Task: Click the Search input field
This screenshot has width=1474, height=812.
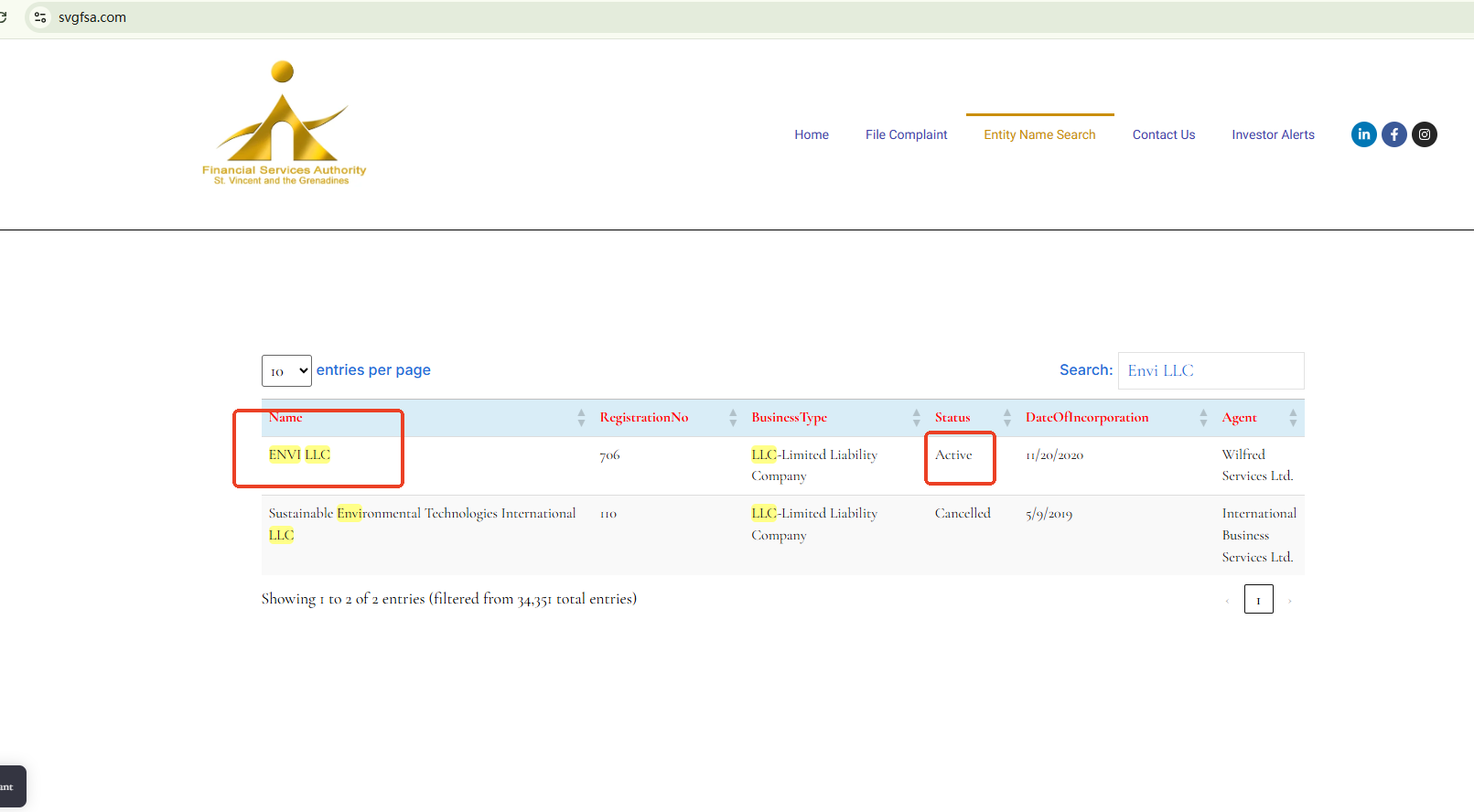Action: pyautogui.click(x=1210, y=370)
